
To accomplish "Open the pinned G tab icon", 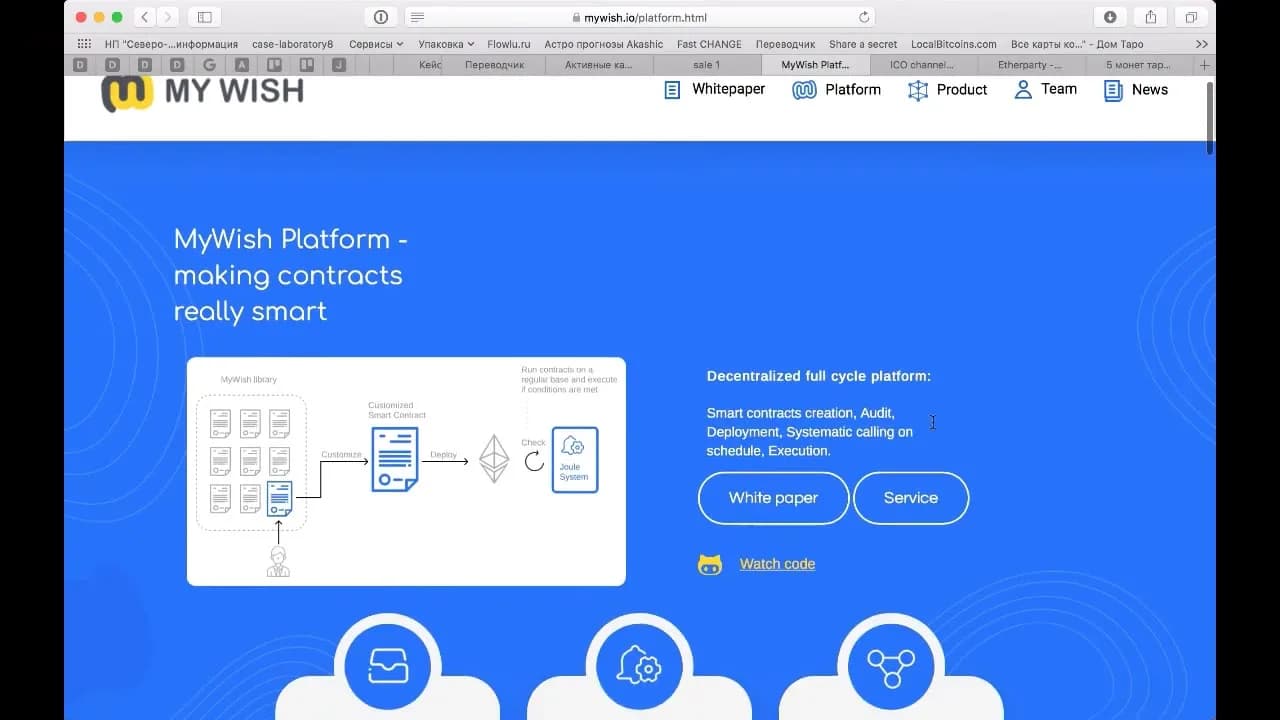I will (209, 64).
